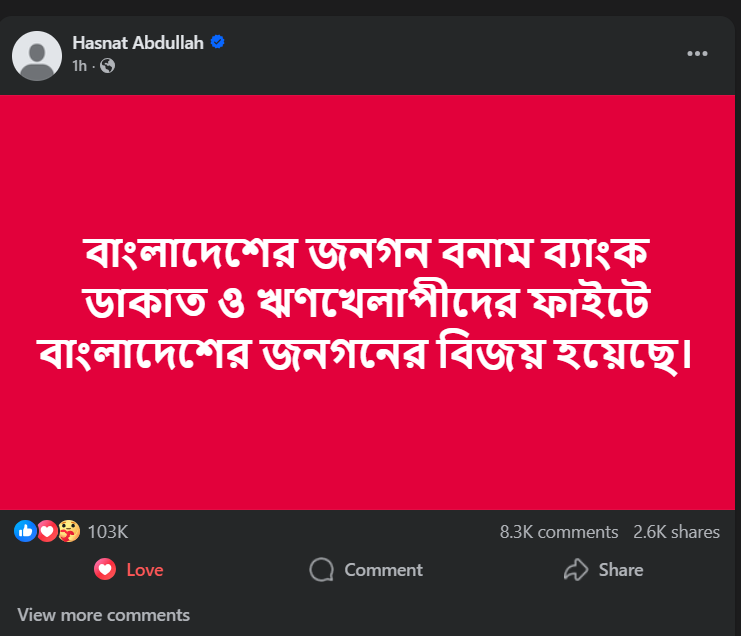The height and width of the screenshot is (636, 741).
Task: Show the 8.3K comments
Action: [x=558, y=532]
